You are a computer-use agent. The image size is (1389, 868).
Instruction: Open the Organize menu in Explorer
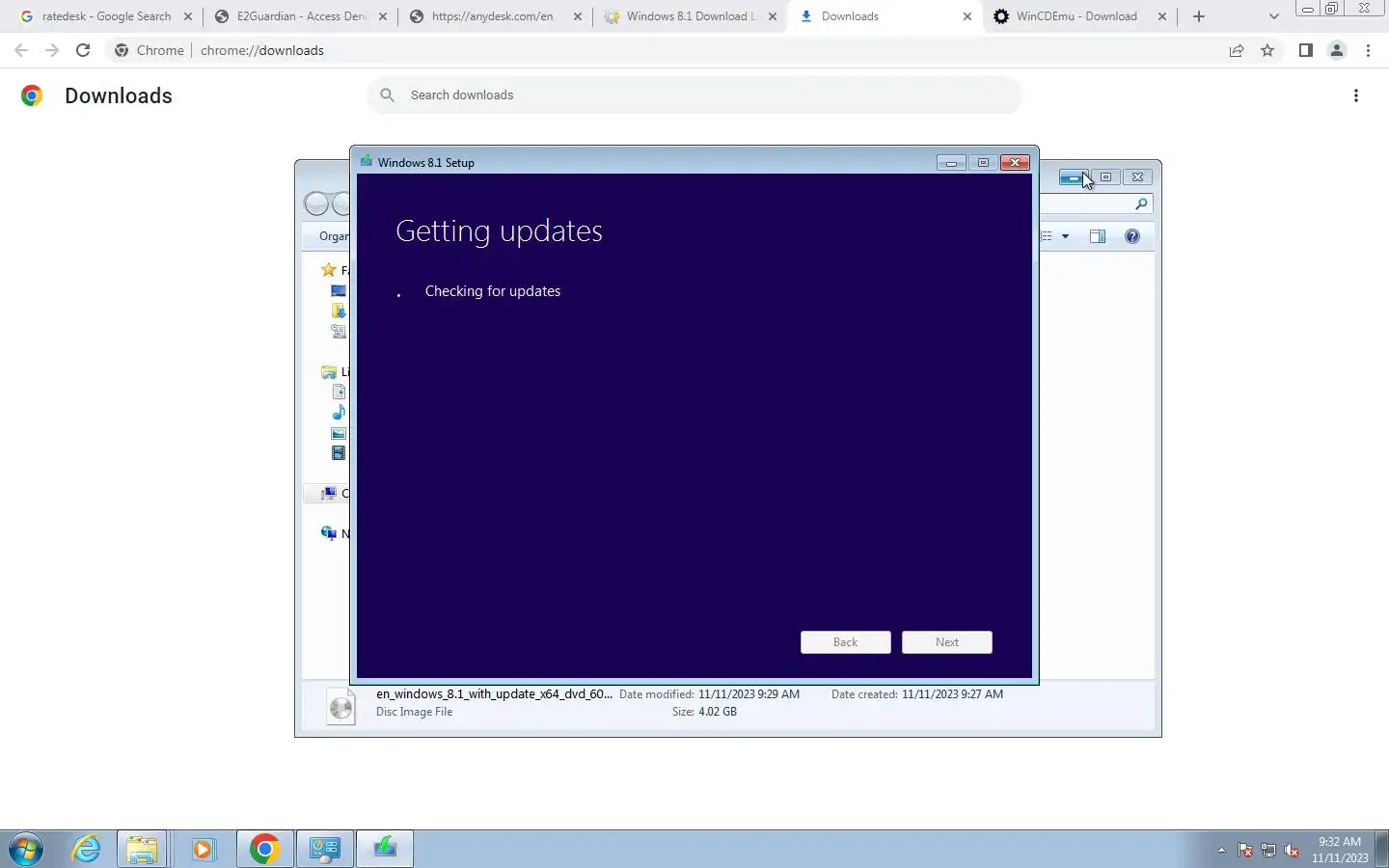pos(334,236)
